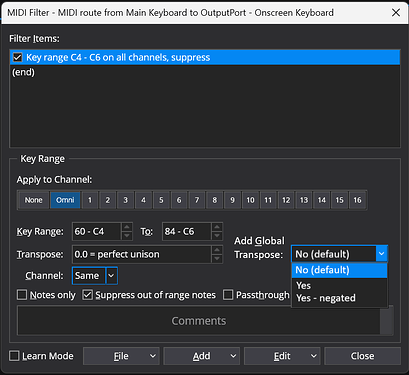Increase the Key Range start value
The width and height of the screenshot is (409, 375).
coord(127,227)
